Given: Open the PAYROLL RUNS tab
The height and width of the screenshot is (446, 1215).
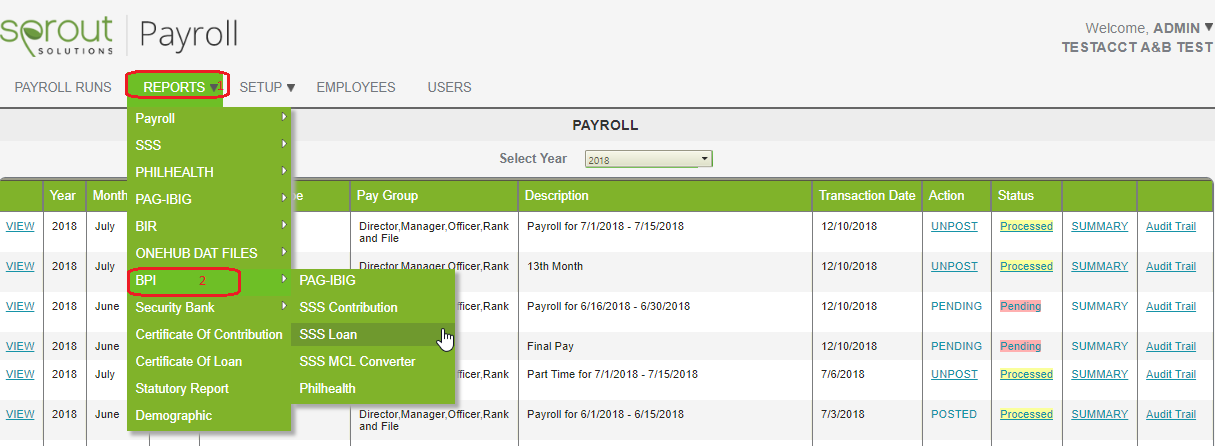Looking at the screenshot, I should (63, 87).
